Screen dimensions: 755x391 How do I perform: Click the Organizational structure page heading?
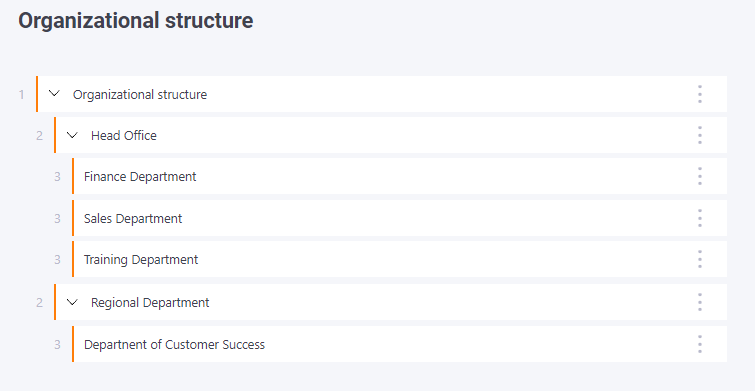136,21
